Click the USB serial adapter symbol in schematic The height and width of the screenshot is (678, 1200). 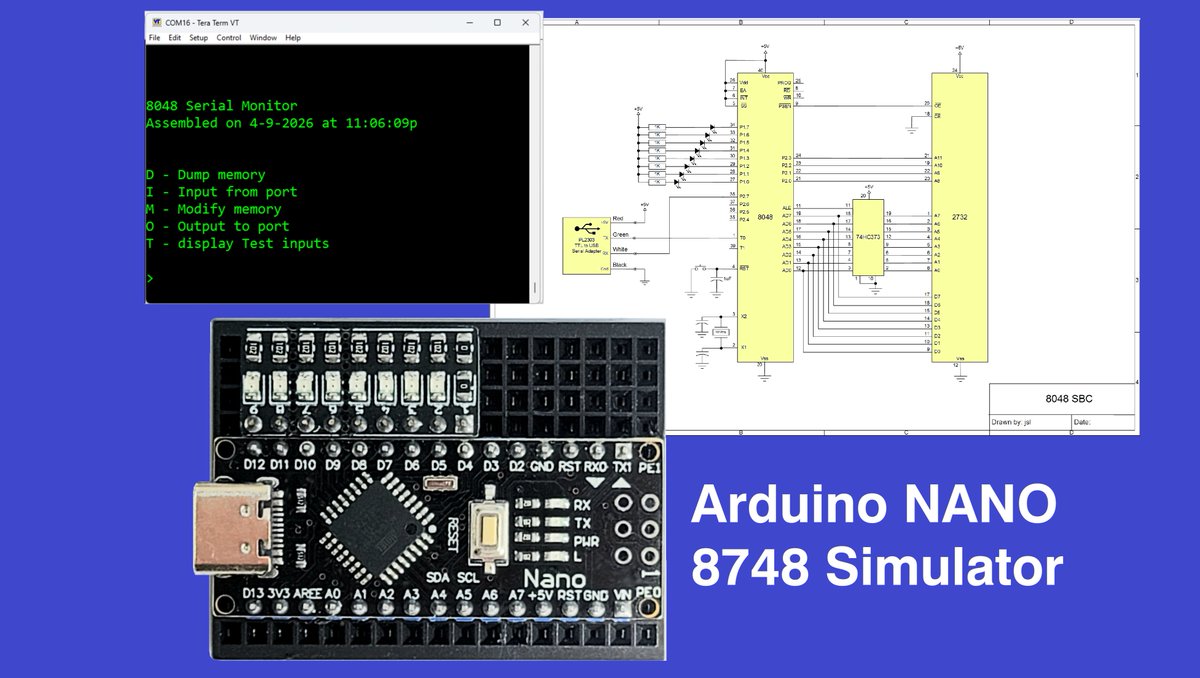(586, 245)
